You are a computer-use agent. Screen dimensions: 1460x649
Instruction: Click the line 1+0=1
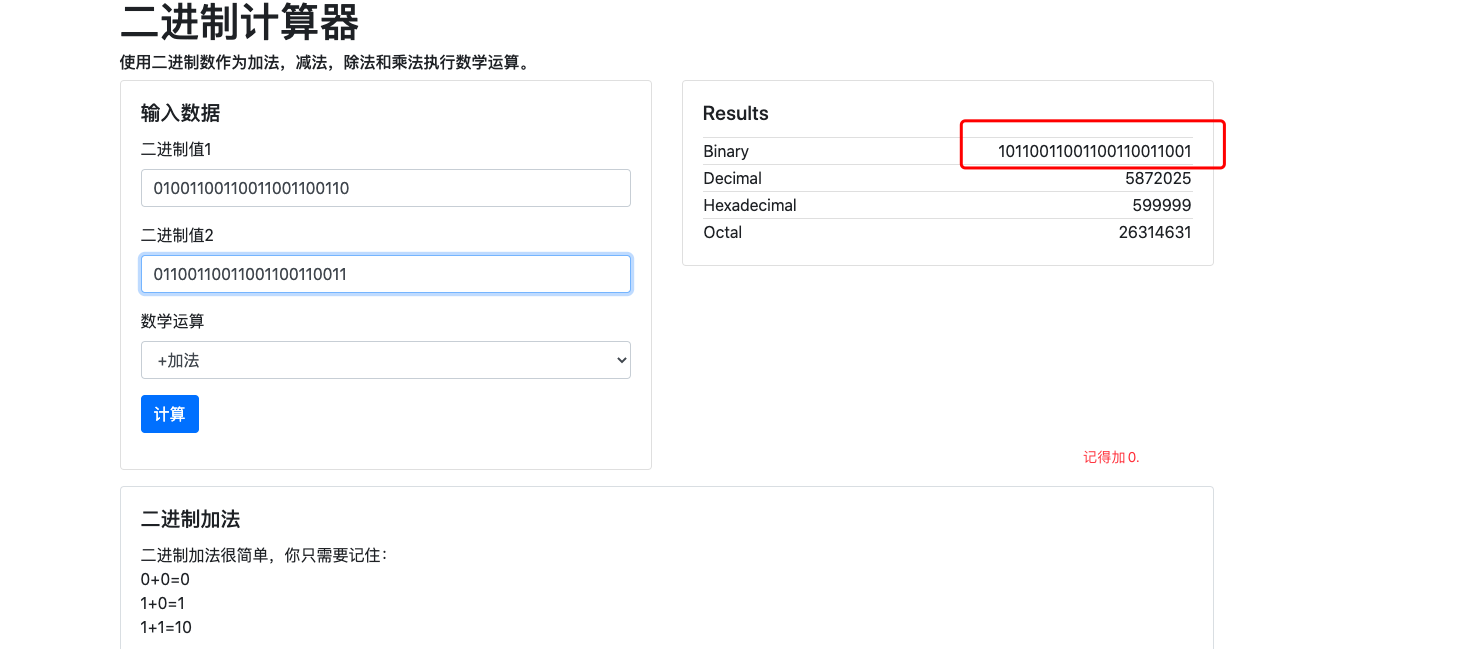(163, 604)
